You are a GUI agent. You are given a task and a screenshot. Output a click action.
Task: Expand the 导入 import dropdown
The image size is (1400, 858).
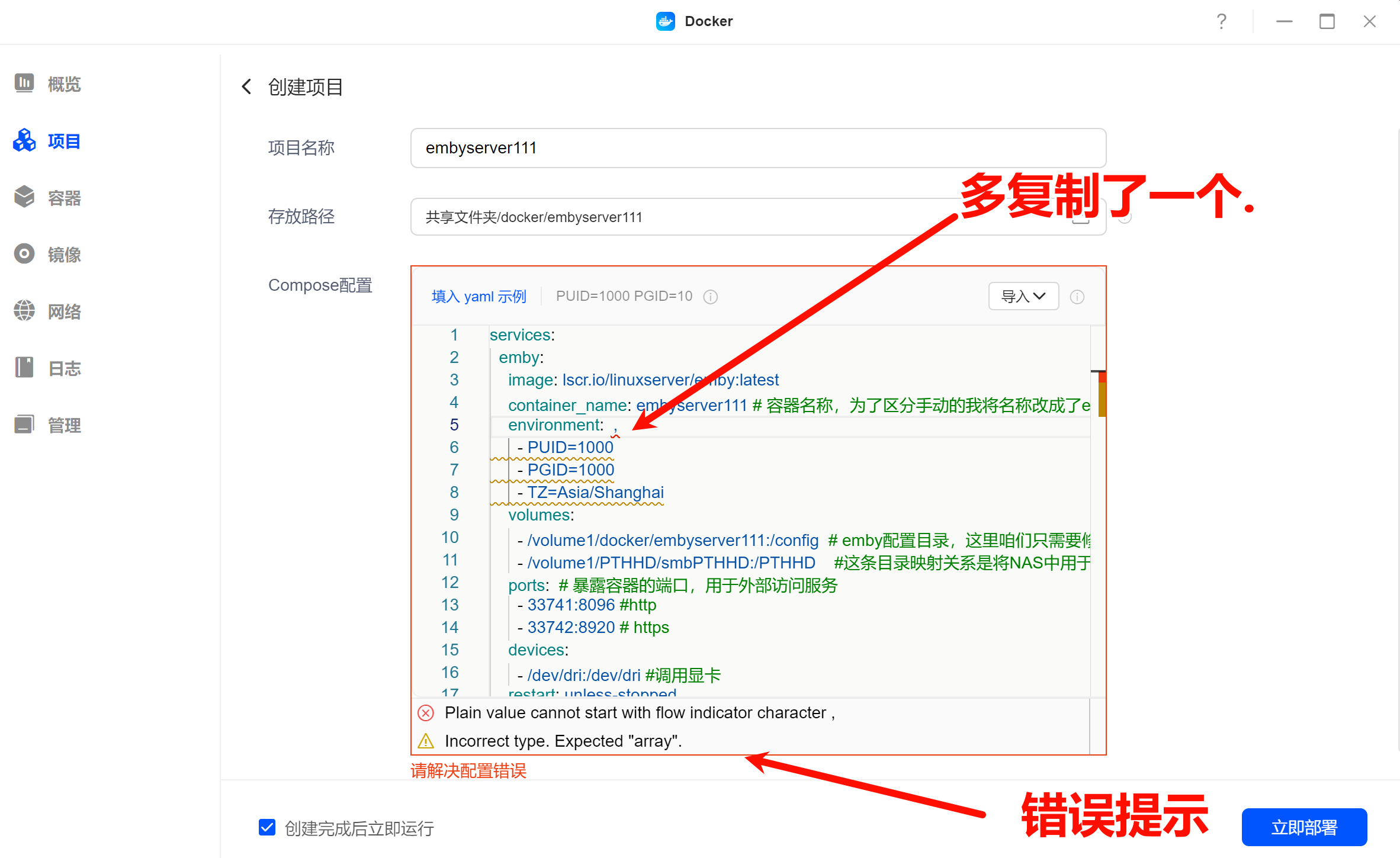[x=1023, y=296]
